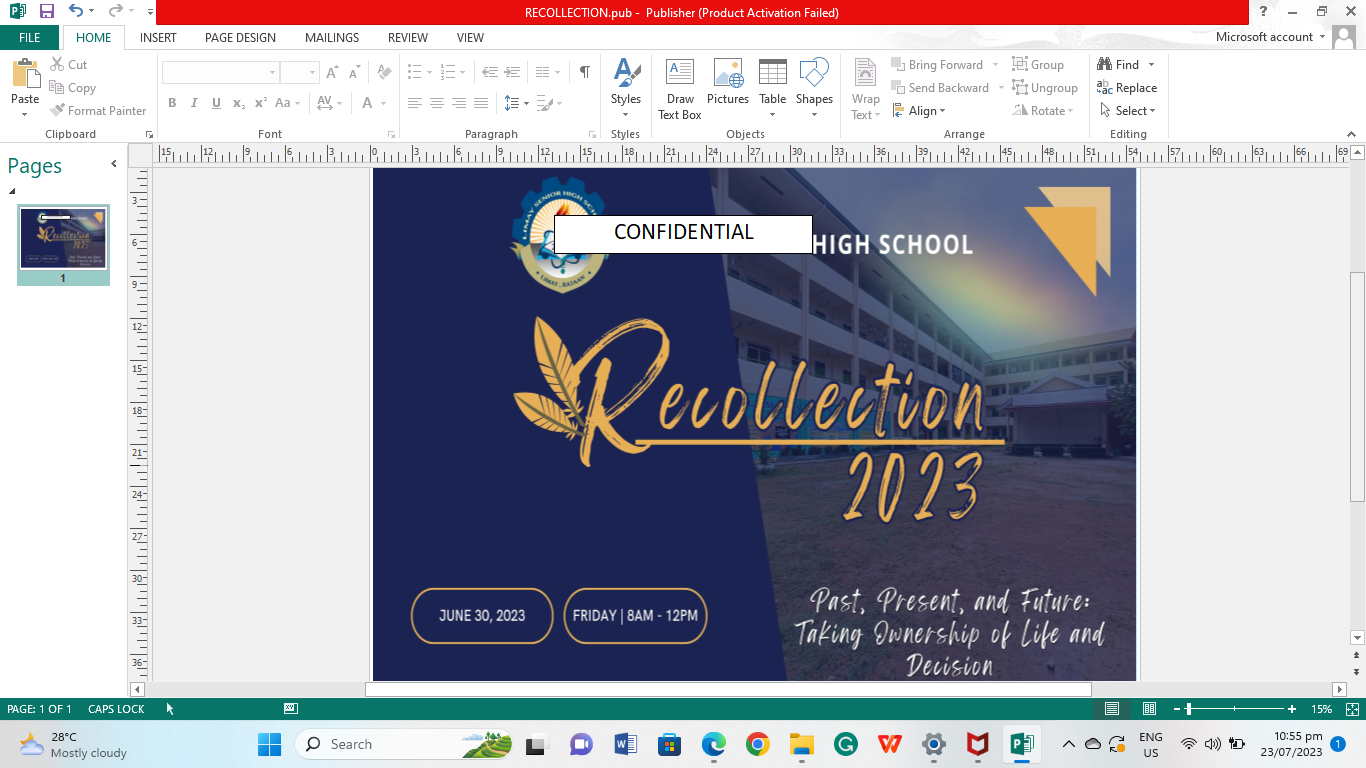Clear all formatting from the text
This screenshot has height=768, width=1366.
point(384,73)
